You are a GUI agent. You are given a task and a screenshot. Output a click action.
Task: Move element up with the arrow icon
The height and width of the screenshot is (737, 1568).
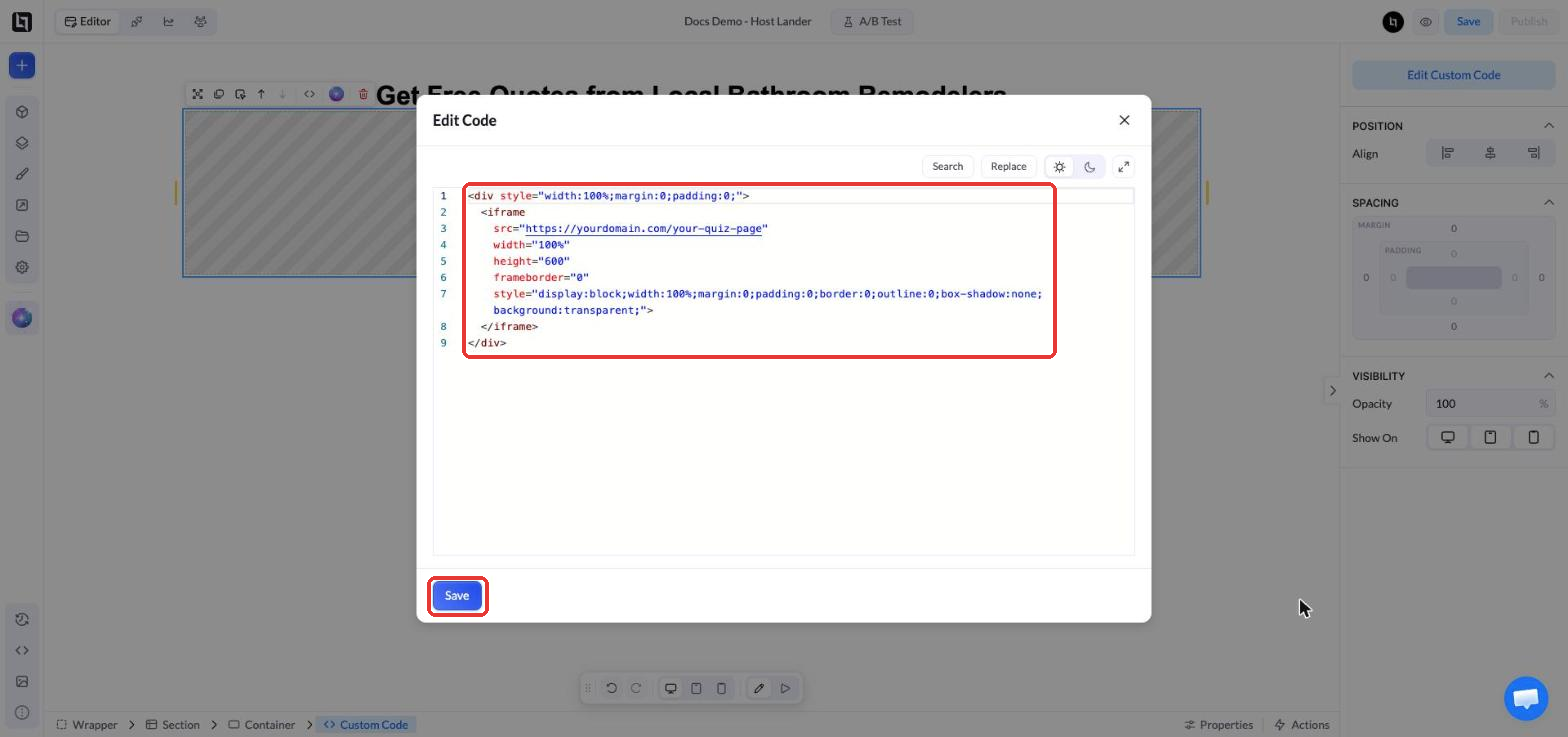[x=261, y=94]
